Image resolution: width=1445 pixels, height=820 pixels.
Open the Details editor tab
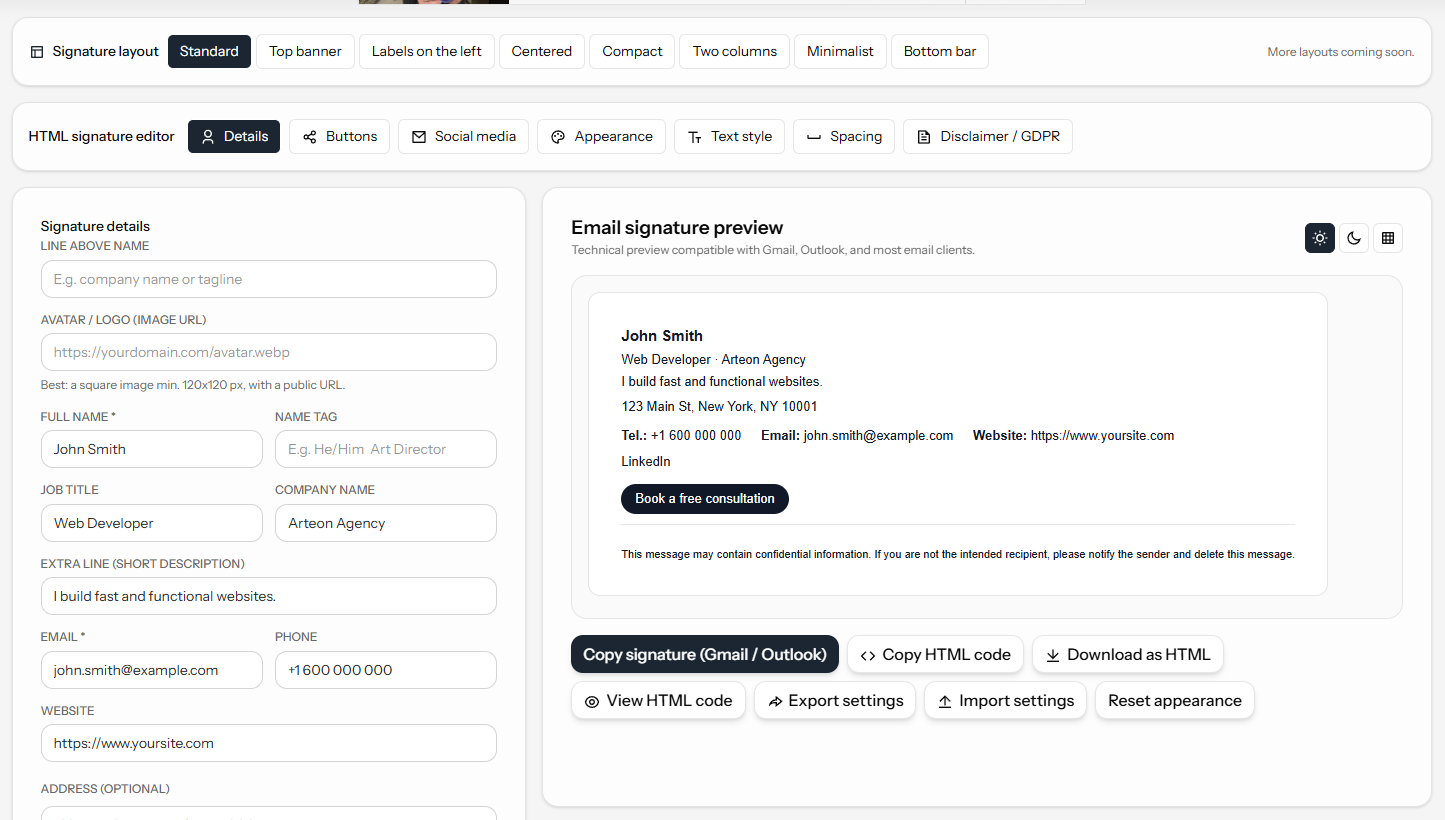tap(233, 136)
